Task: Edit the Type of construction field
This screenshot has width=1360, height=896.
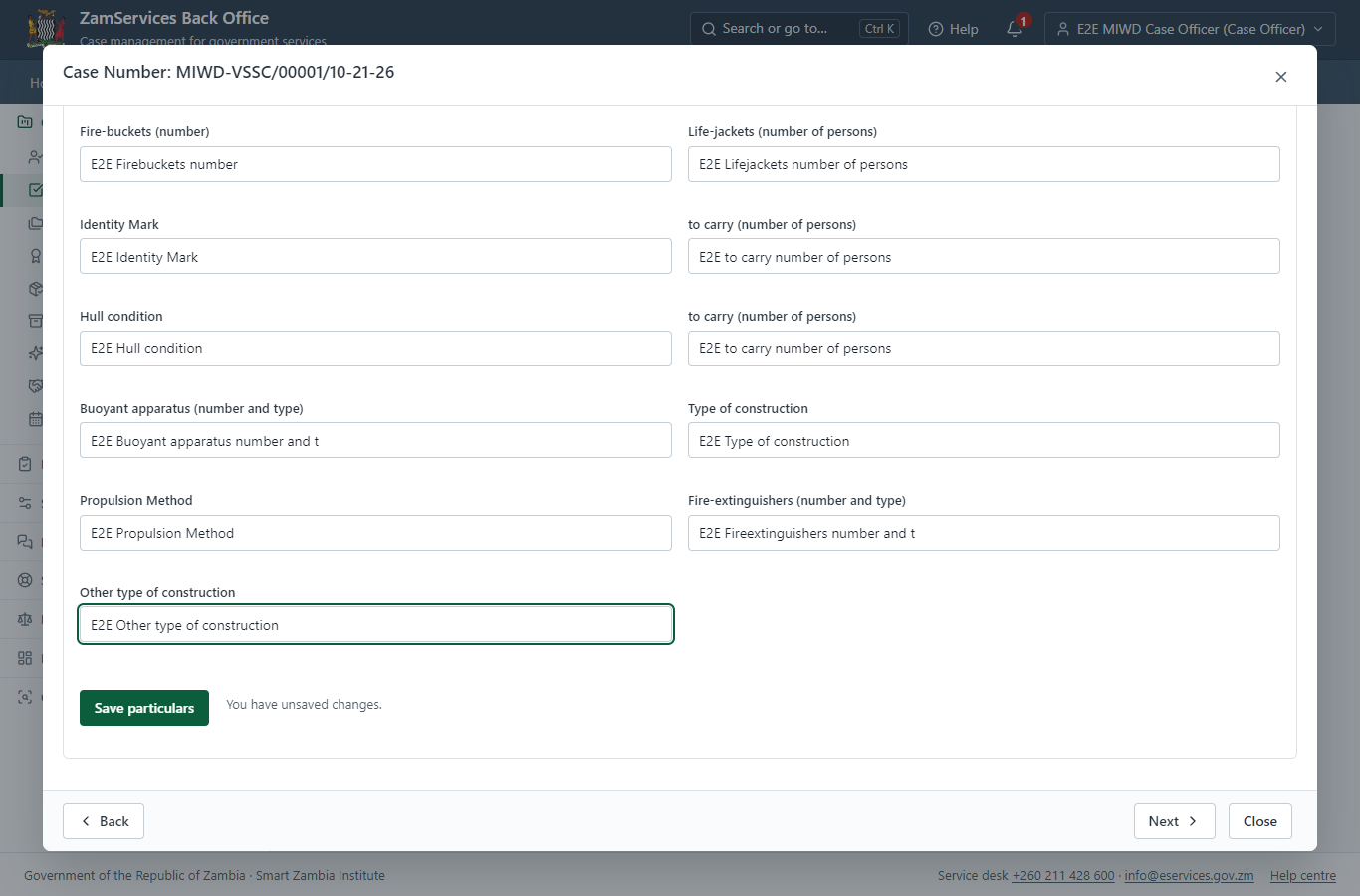Action: coord(984,441)
